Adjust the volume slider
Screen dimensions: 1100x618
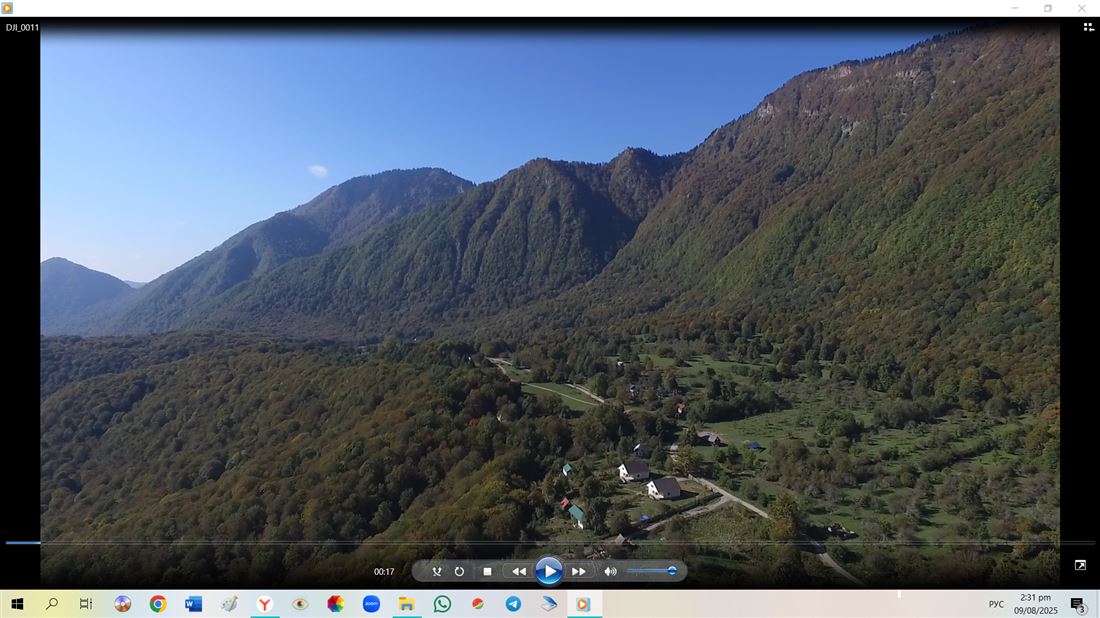[x=652, y=571]
